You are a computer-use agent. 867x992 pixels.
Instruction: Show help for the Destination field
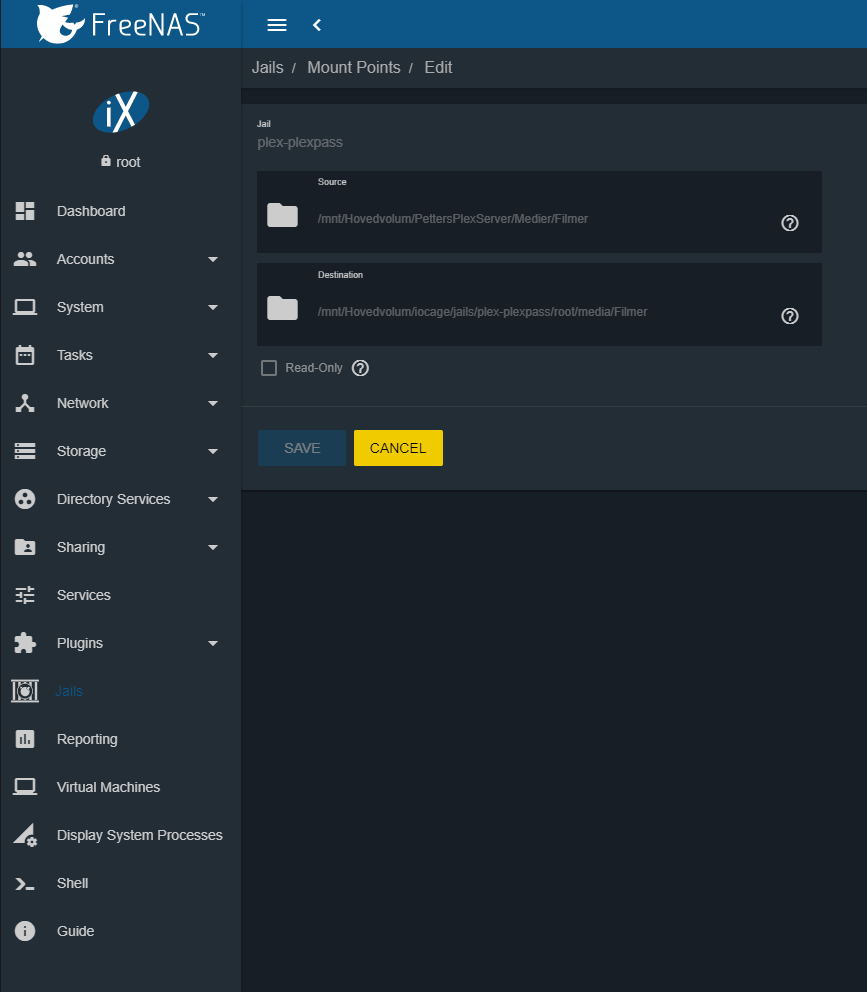pyautogui.click(x=790, y=316)
